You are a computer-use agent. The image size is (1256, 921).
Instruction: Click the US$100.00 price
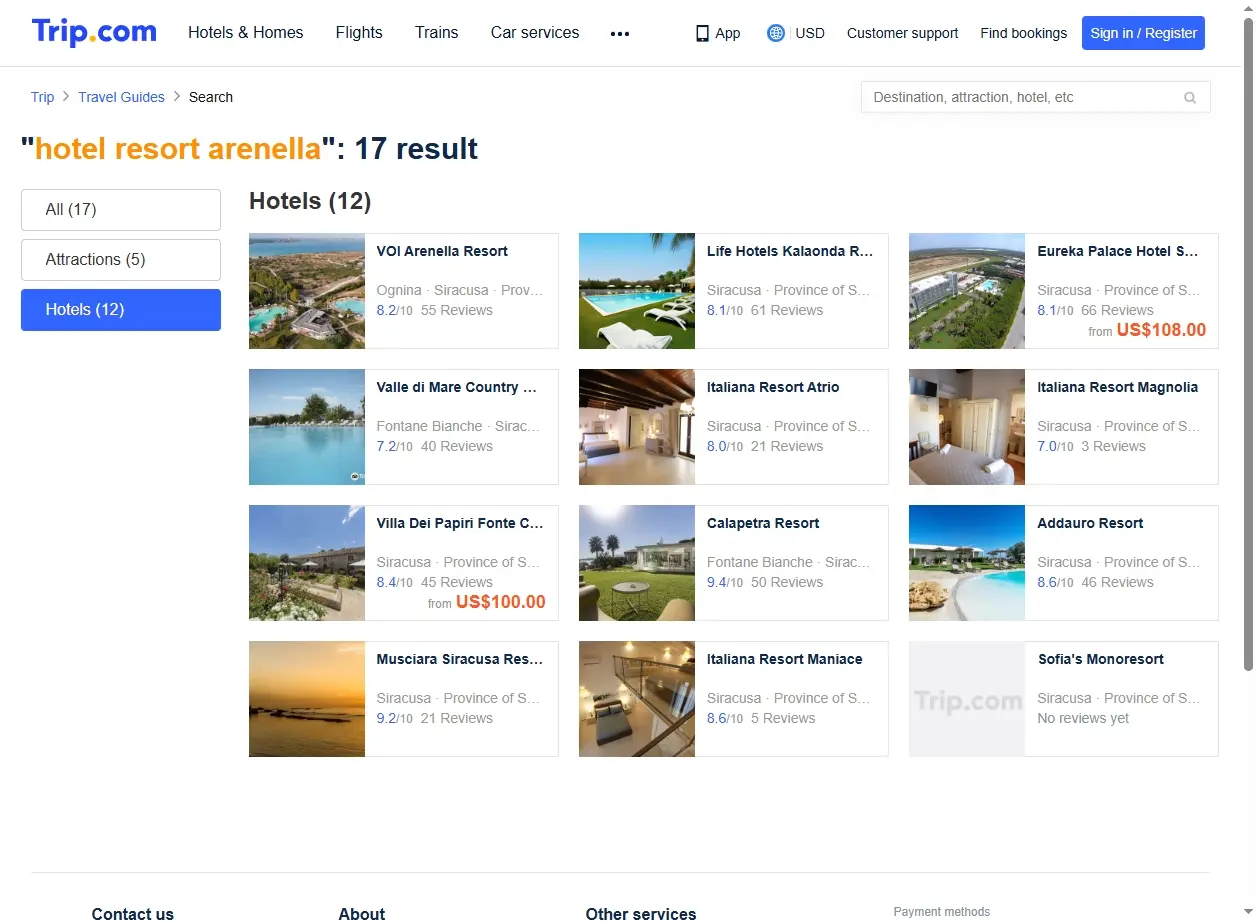[501, 602]
